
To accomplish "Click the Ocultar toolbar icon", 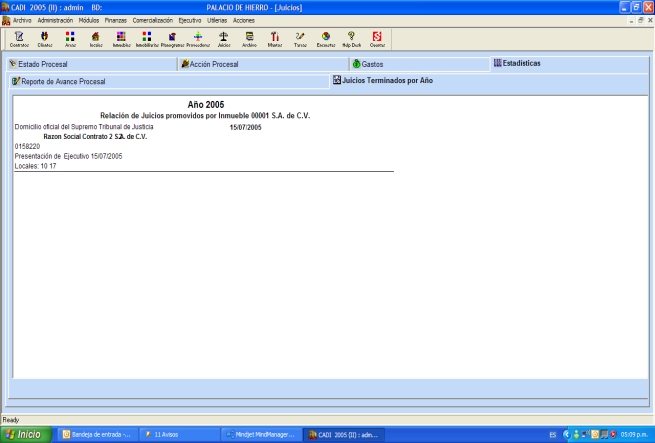I will click(377, 39).
